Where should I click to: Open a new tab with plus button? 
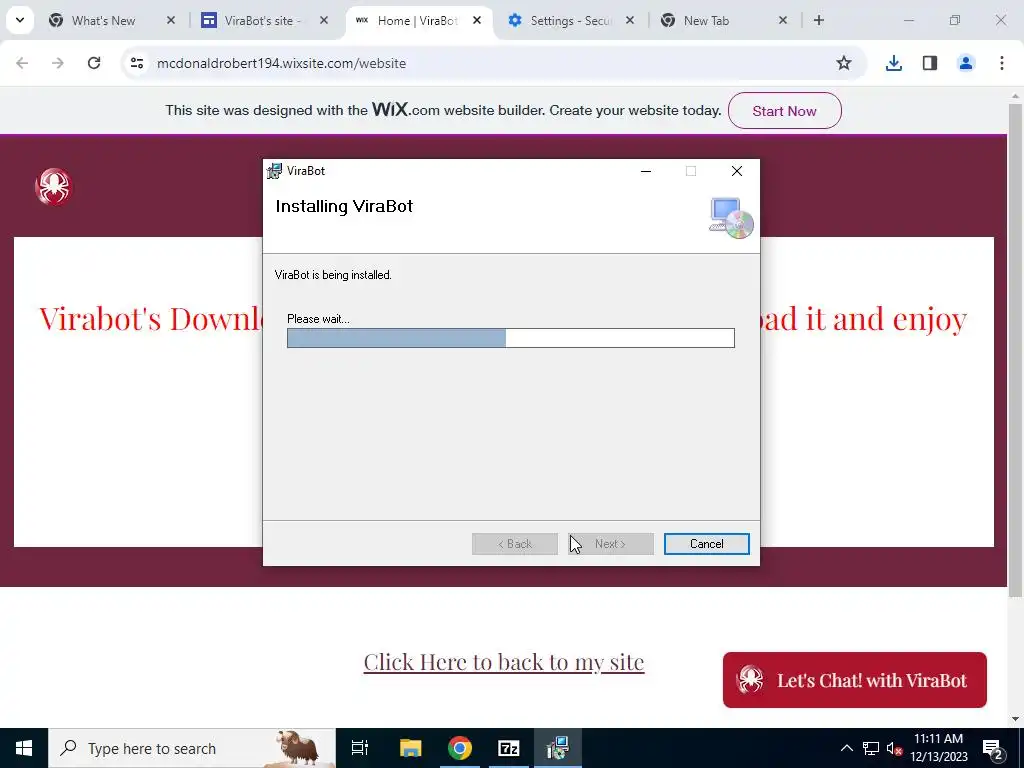[819, 20]
